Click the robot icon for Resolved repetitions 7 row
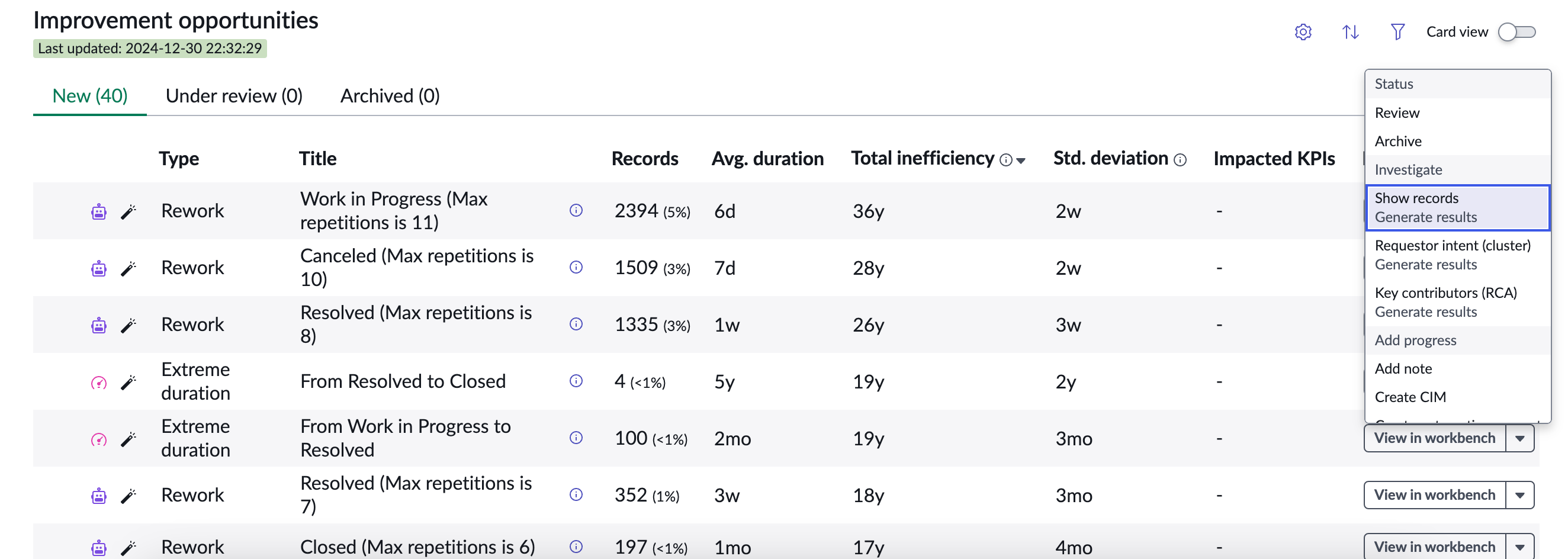Viewport: 1568px width, 559px height. coord(99,495)
